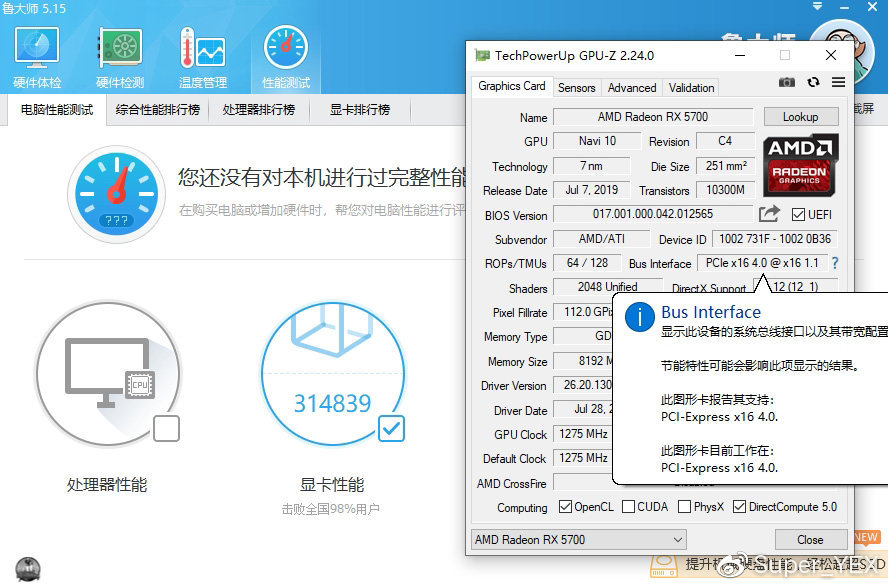Click the Revision field C4
Screen dimensions: 888x587
coord(725,141)
